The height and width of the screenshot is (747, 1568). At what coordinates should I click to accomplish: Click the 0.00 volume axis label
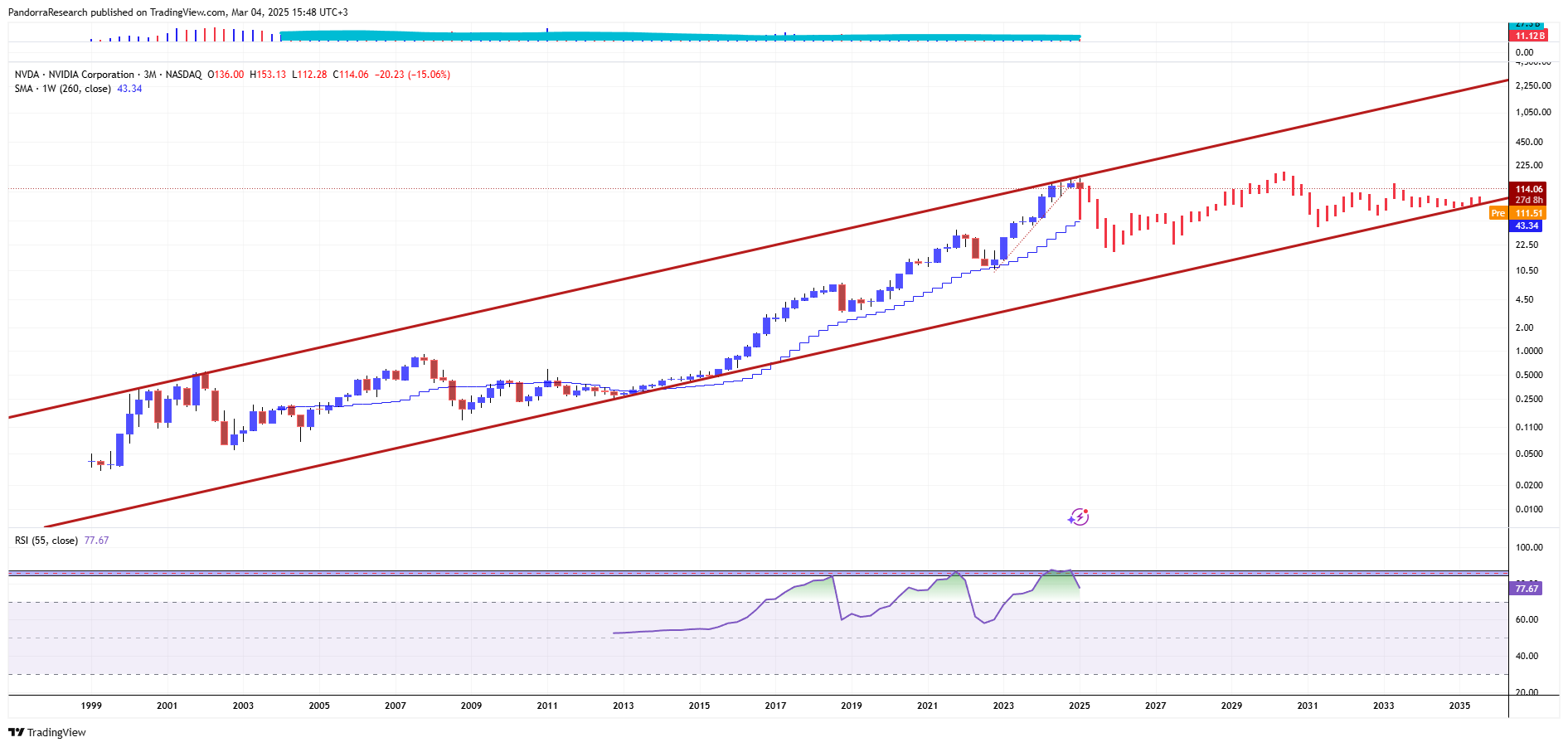[x=1524, y=52]
